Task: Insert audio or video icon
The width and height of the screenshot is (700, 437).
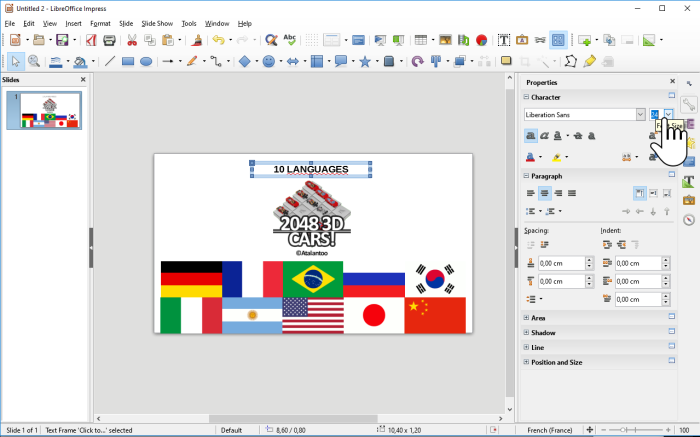Action: (x=463, y=40)
